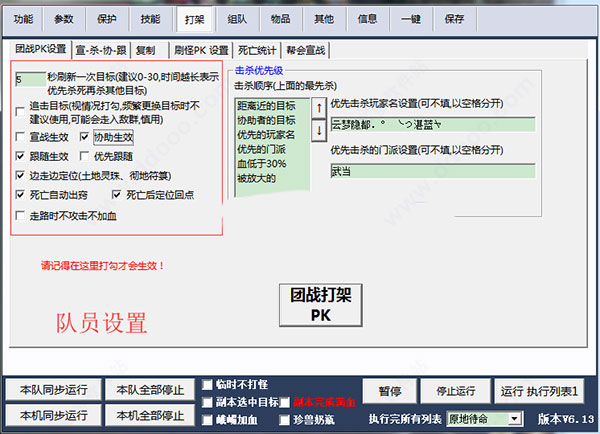Open the 组队 tab
Screen dimensions: 600x434
(x=237, y=19)
